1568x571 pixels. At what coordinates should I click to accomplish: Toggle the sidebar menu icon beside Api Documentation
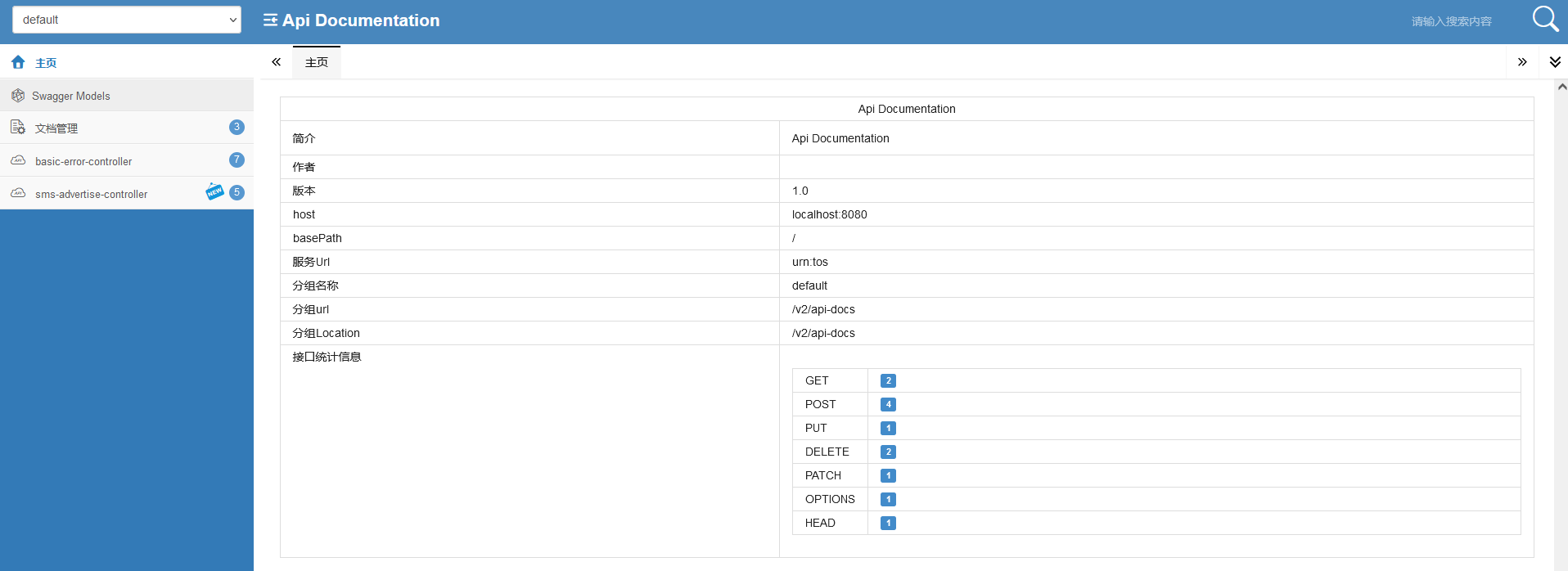point(270,20)
